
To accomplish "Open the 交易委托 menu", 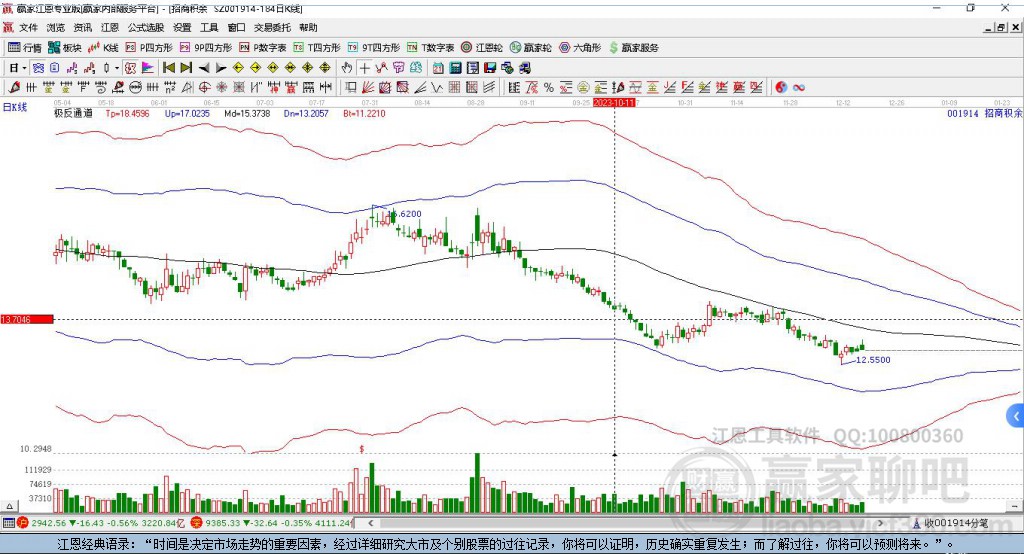I will click(x=272, y=27).
